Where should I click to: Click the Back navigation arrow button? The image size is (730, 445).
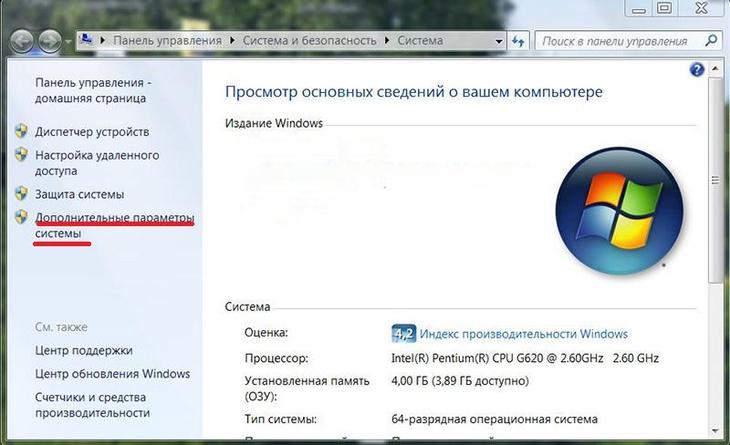[22, 41]
